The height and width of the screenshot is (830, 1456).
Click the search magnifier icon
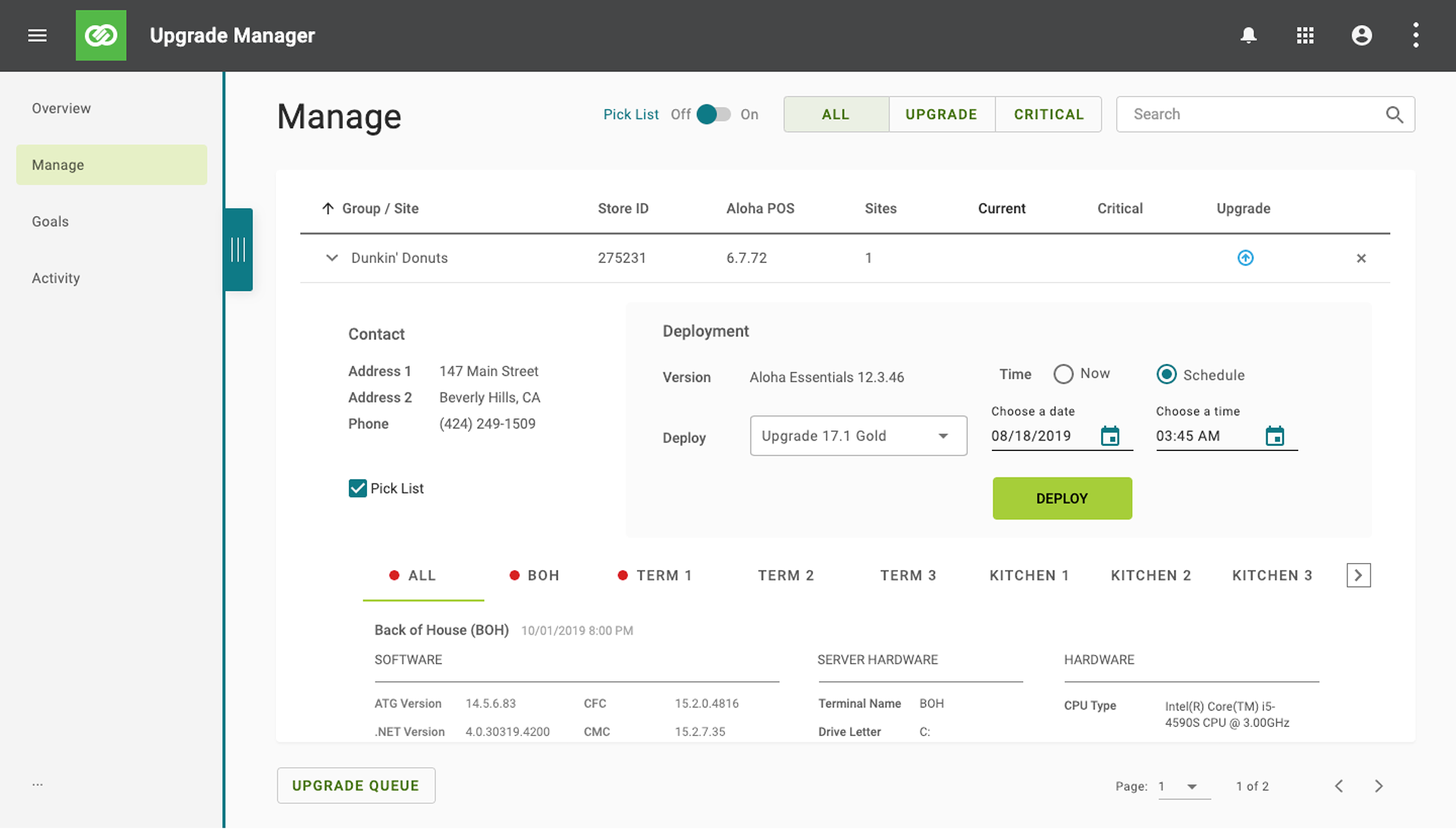[1394, 114]
